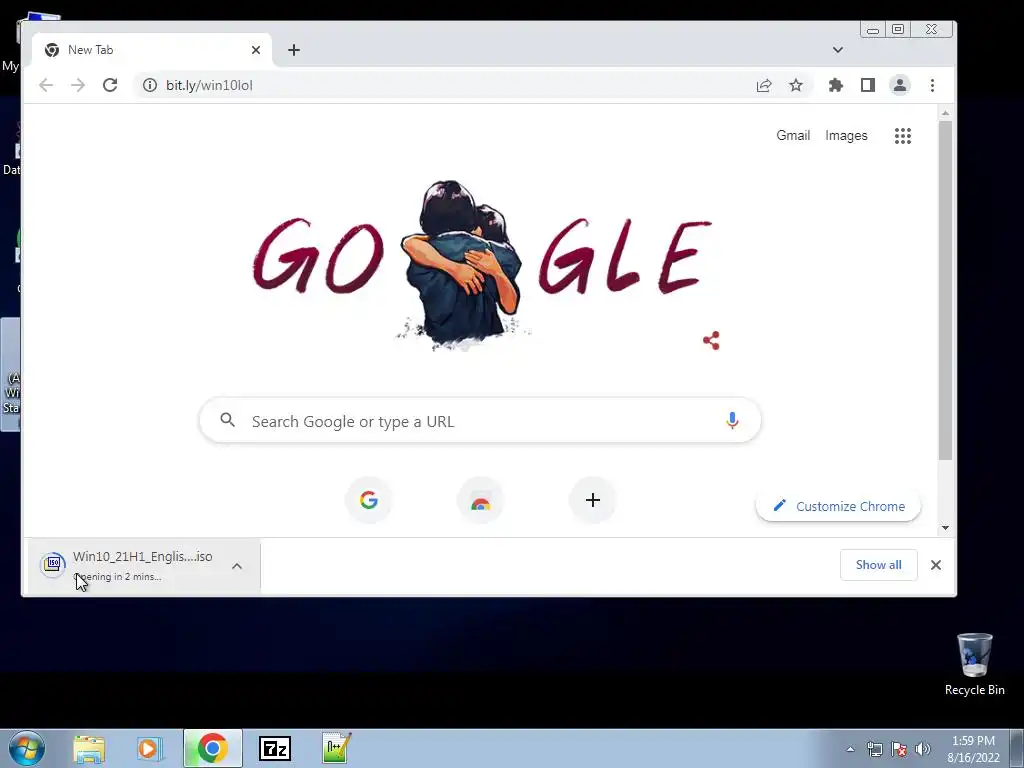The image size is (1024, 768).
Task: Open Windows Explorer from taskbar
Action: tap(89, 748)
